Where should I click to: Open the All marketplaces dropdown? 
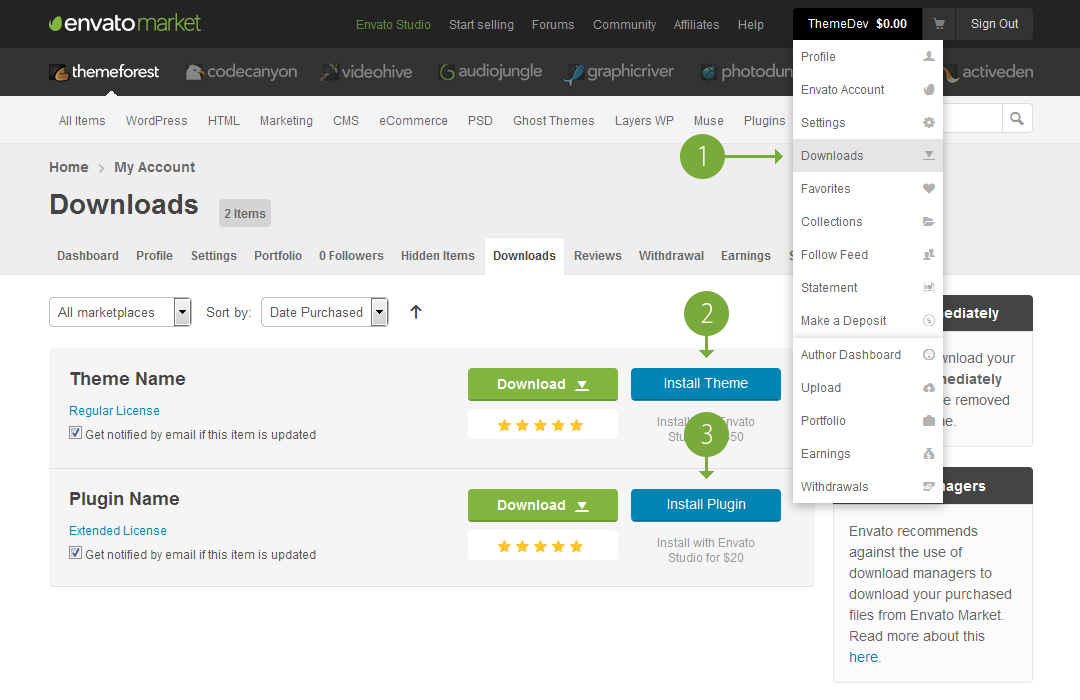coord(120,312)
